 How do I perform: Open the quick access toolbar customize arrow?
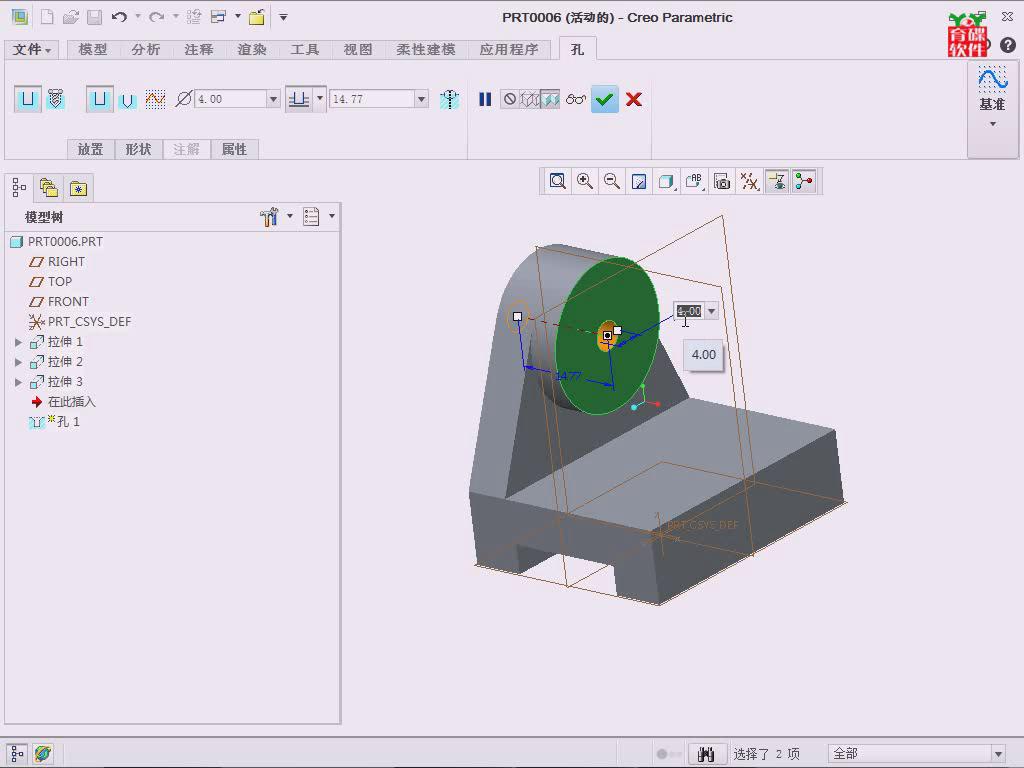283,17
